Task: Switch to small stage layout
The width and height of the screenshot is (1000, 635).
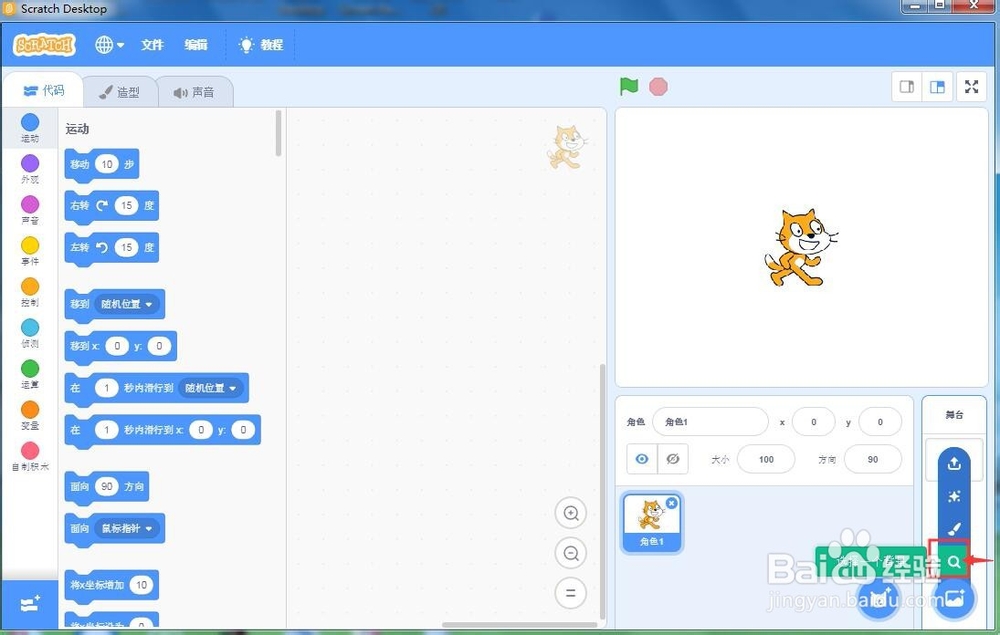Action: [x=906, y=87]
